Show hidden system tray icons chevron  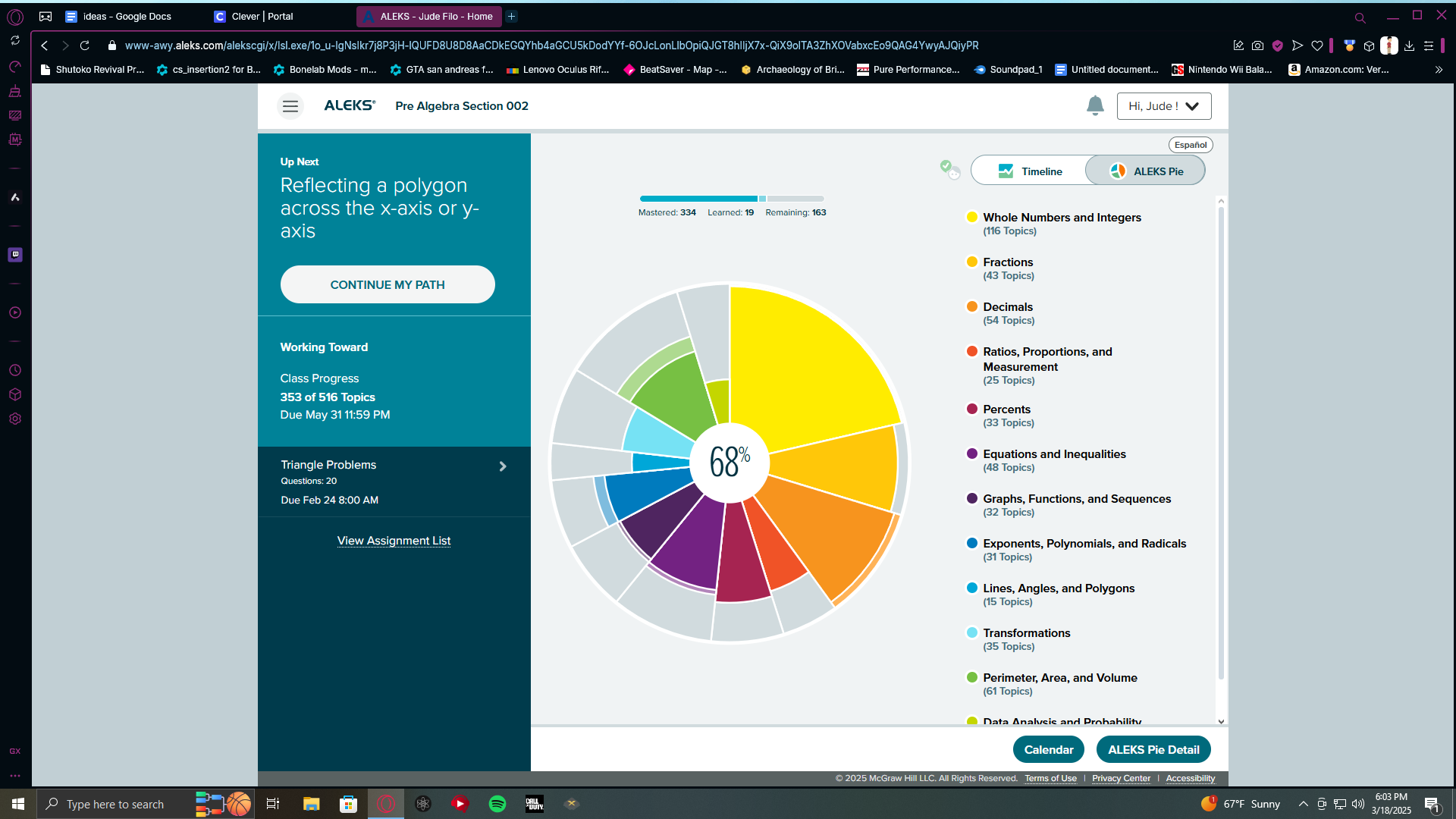pos(1303,804)
